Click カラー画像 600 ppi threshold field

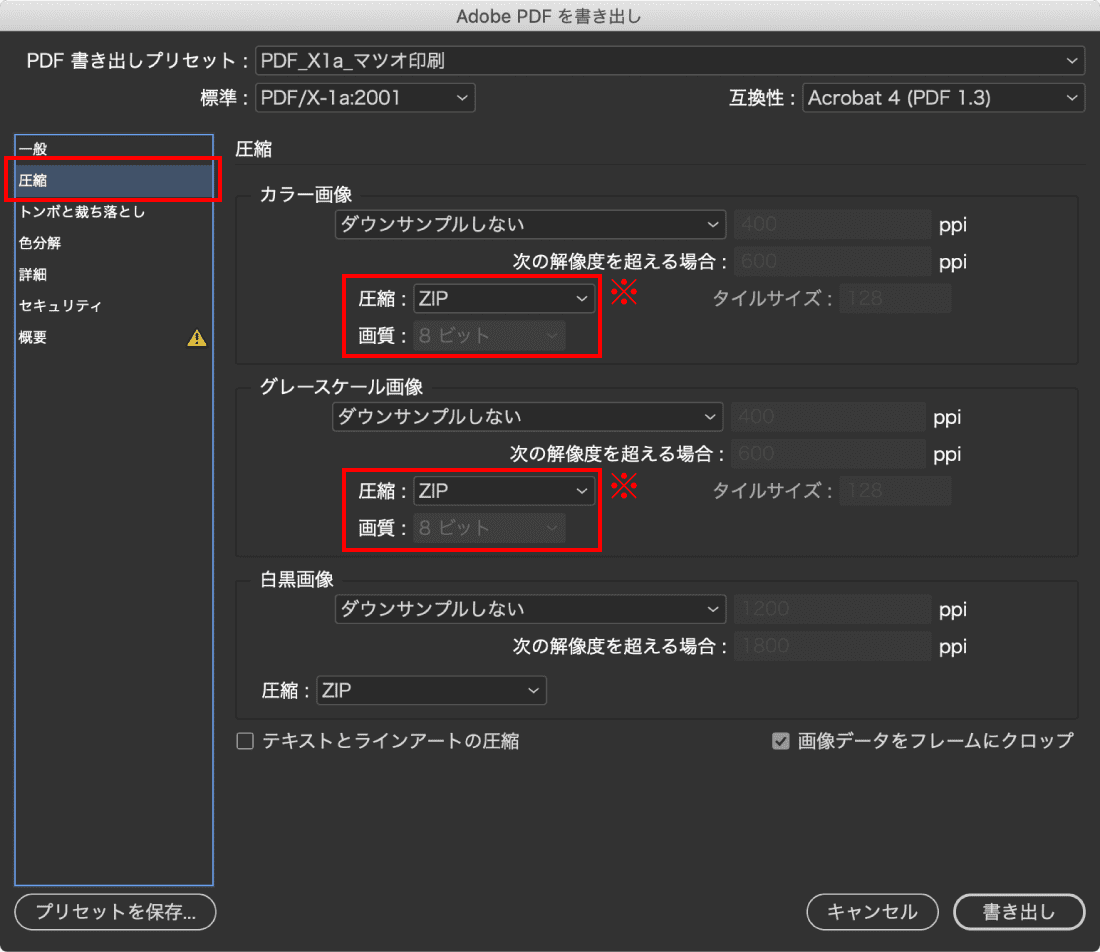832,262
